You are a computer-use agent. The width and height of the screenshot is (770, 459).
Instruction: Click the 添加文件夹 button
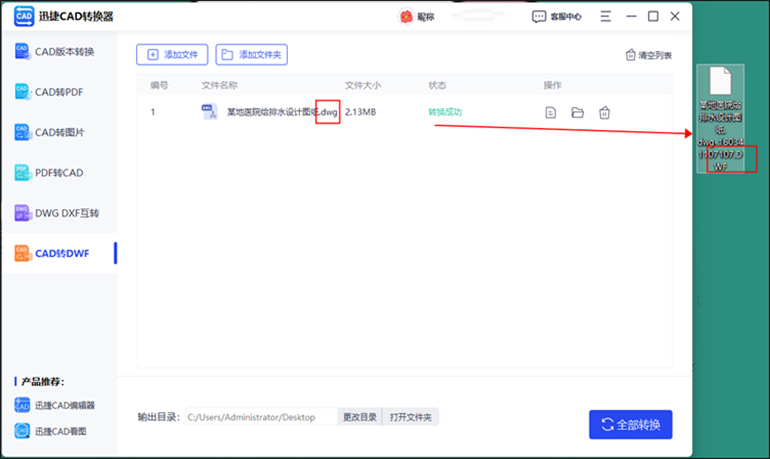[251, 54]
